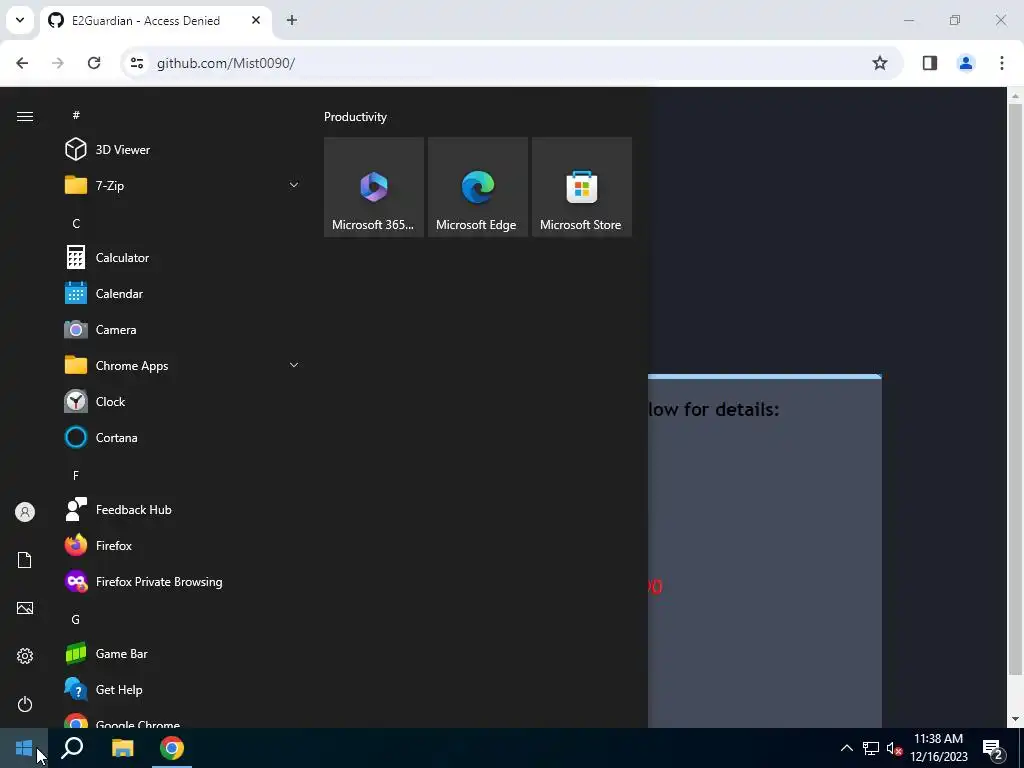The height and width of the screenshot is (768, 1024).
Task: Bookmark this page with star icon
Action: 880,63
